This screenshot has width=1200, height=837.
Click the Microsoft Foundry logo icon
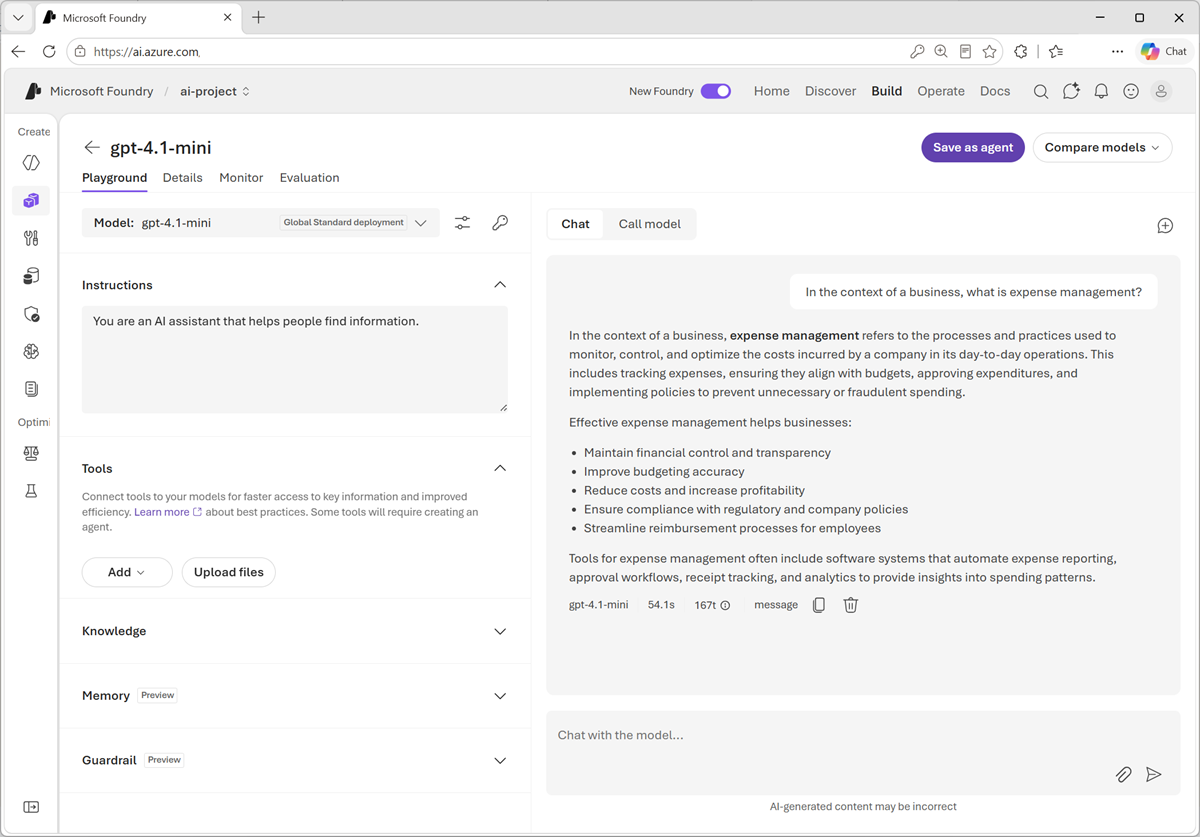[33, 91]
